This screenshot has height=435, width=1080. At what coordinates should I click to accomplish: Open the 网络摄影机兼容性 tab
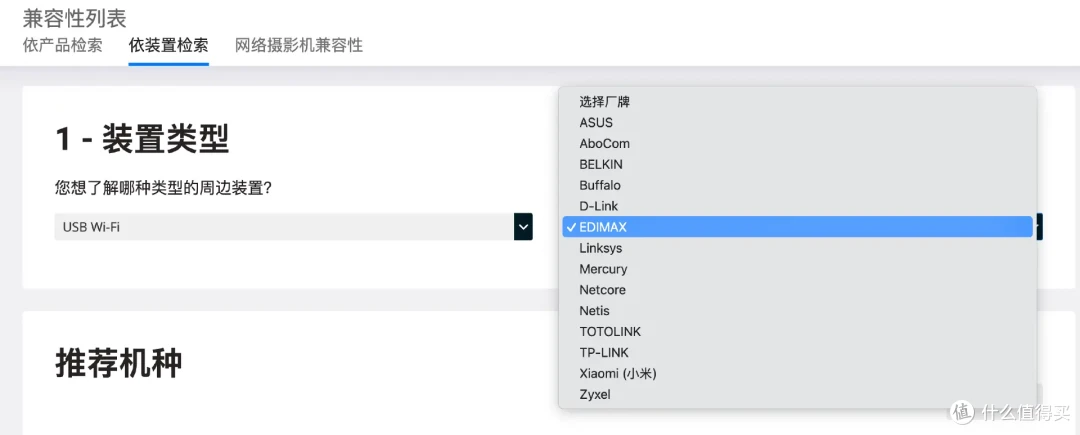coord(299,46)
